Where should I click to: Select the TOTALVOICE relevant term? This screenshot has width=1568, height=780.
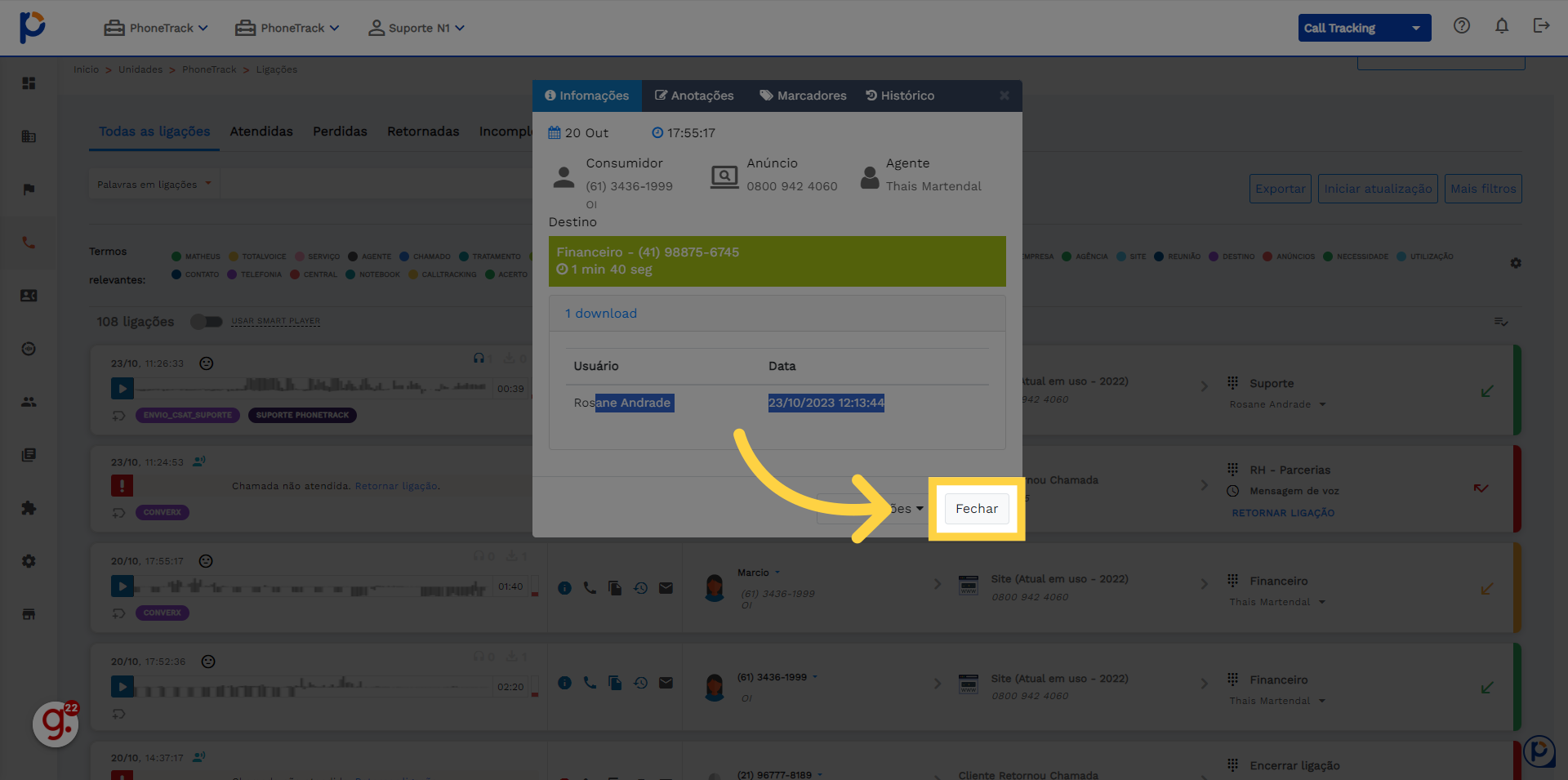(x=257, y=256)
